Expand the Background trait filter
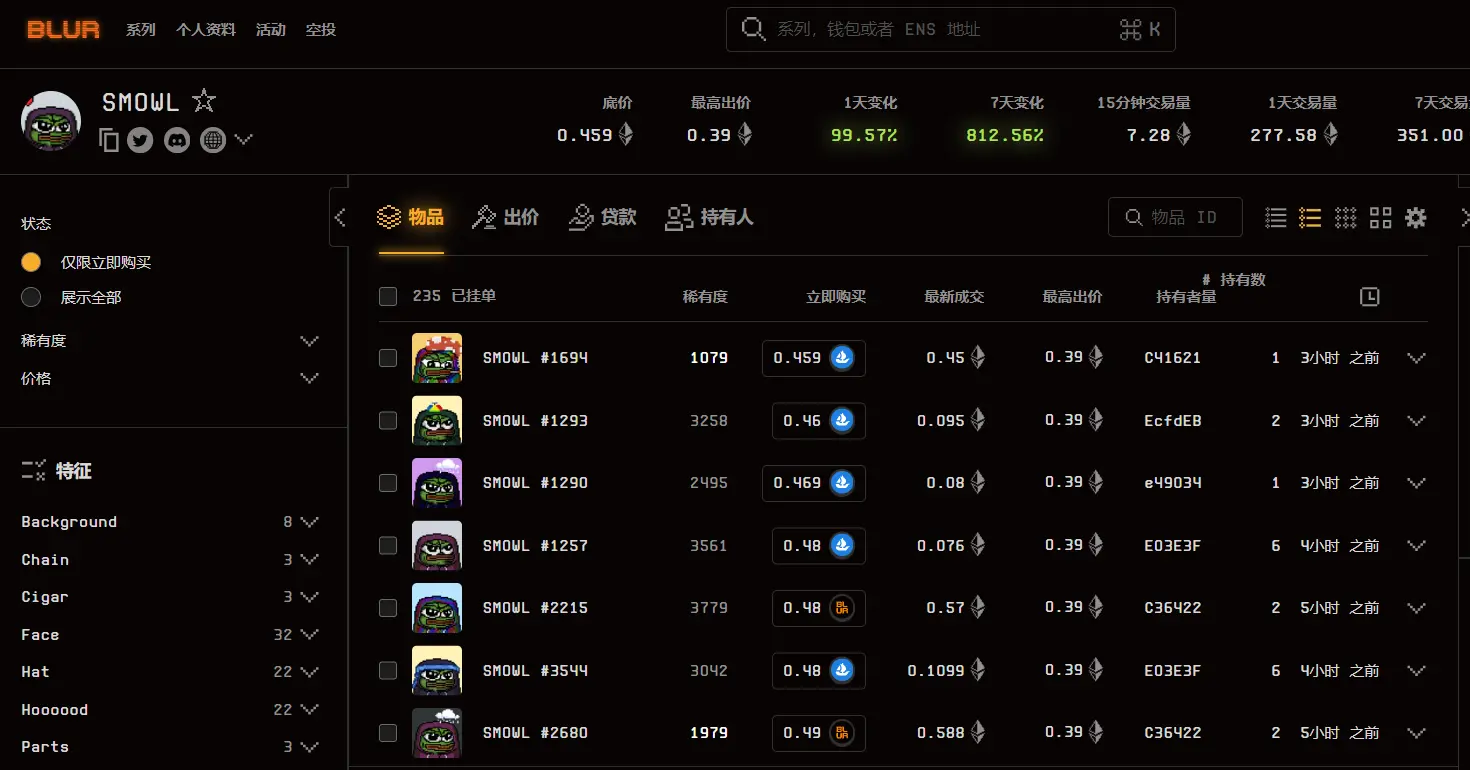Viewport: 1470px width, 770px height. click(x=310, y=521)
